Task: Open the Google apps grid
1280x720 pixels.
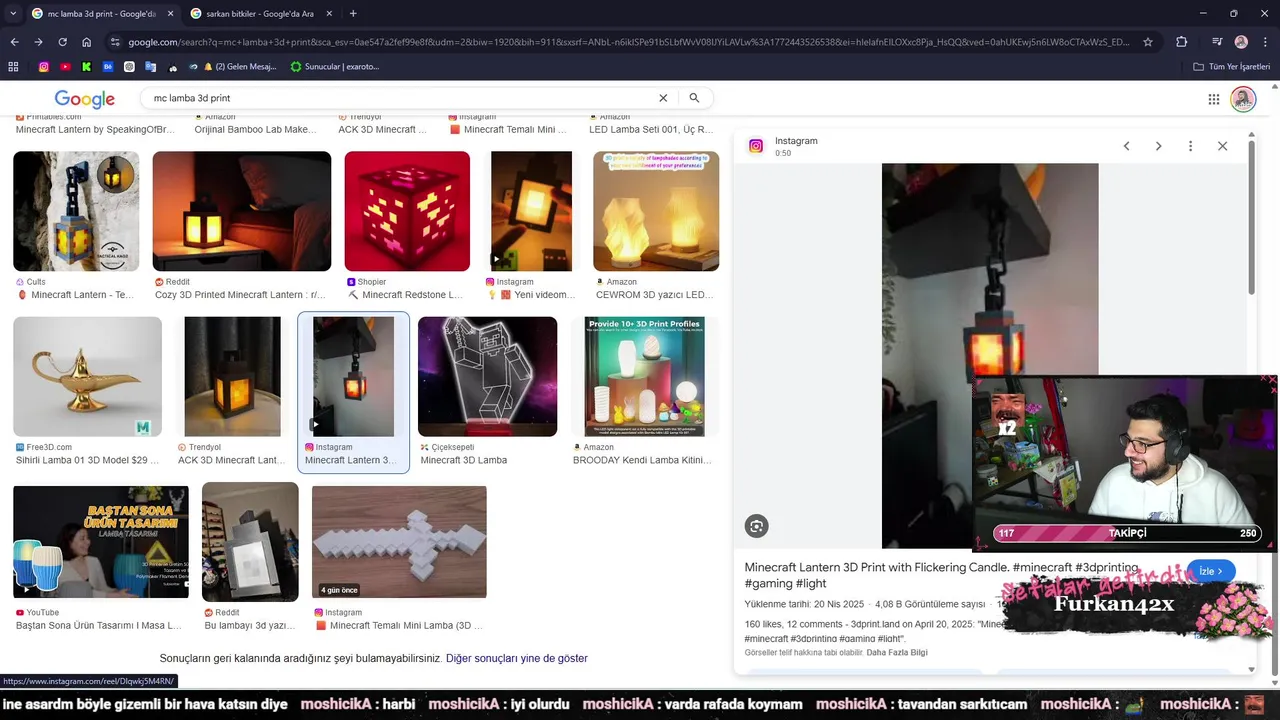Action: click(1213, 99)
